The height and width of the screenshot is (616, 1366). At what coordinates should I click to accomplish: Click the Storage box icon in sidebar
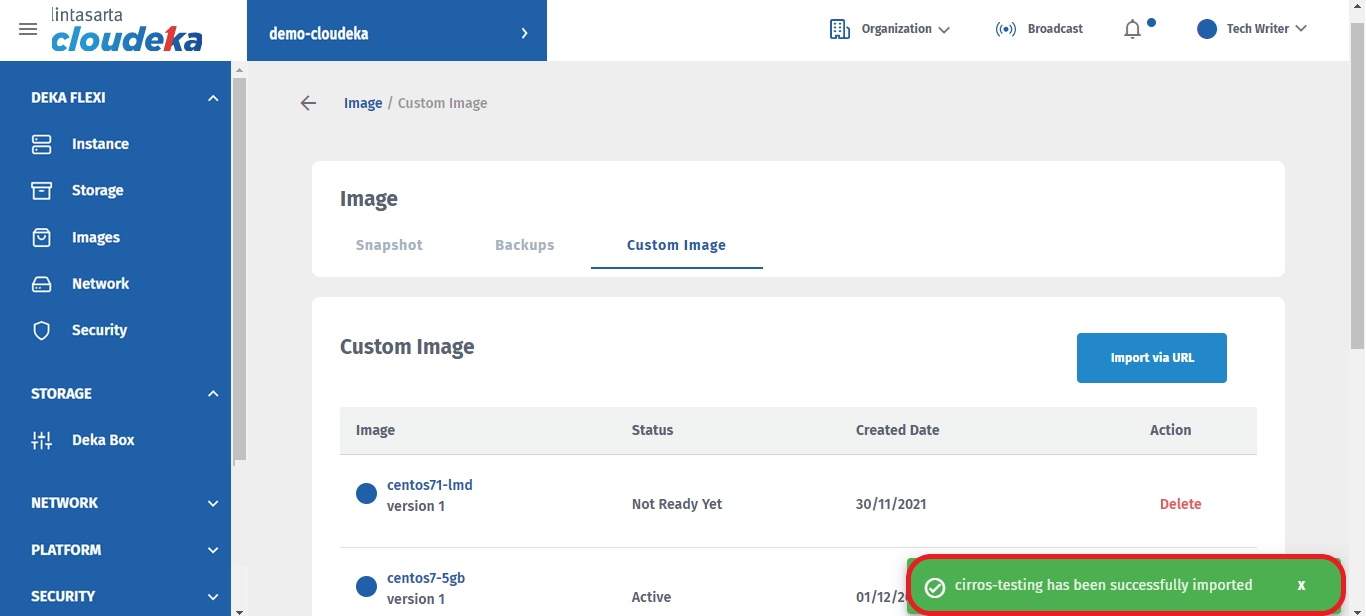tap(41, 190)
